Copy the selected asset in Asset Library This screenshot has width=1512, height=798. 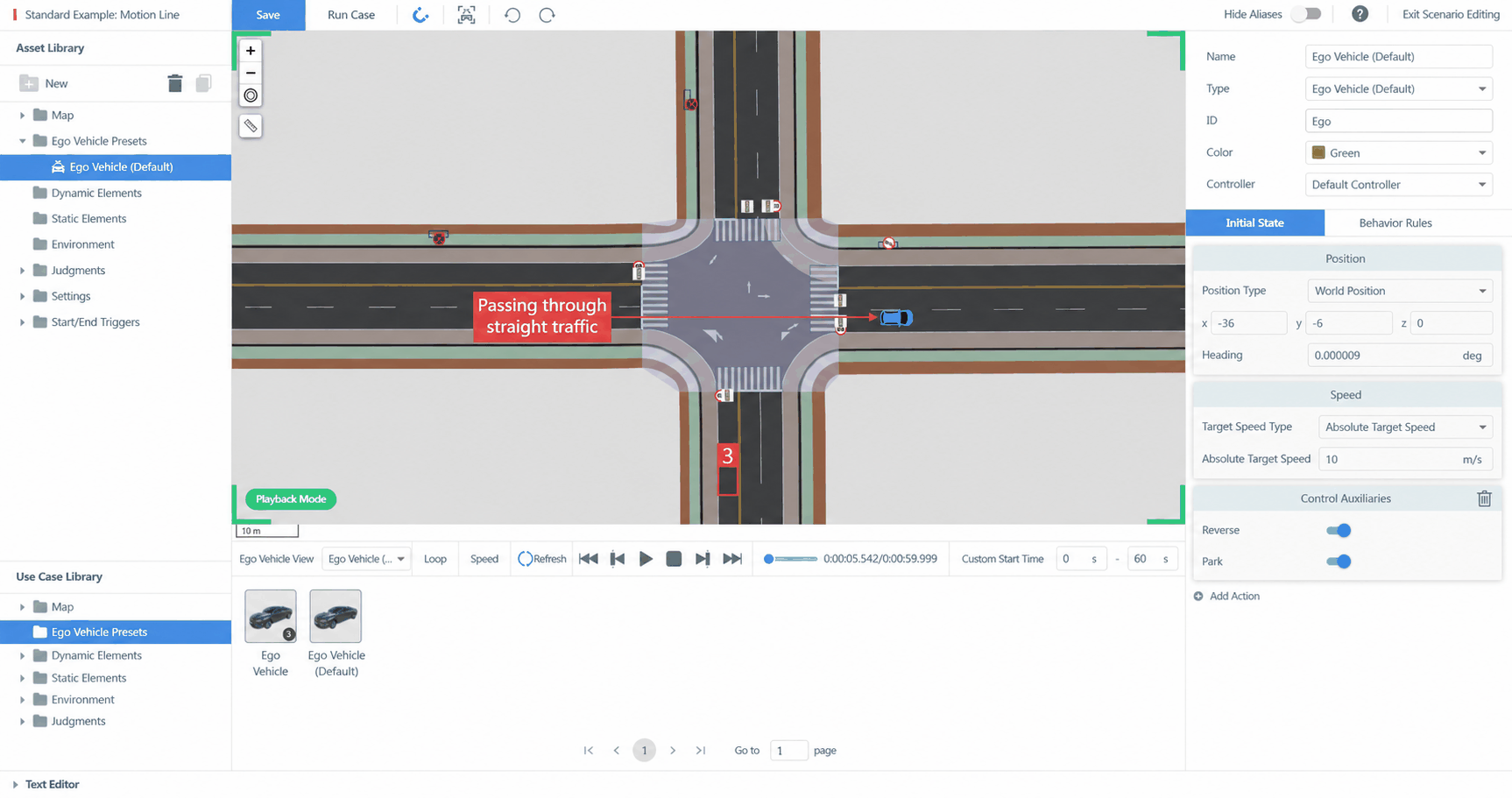203,83
